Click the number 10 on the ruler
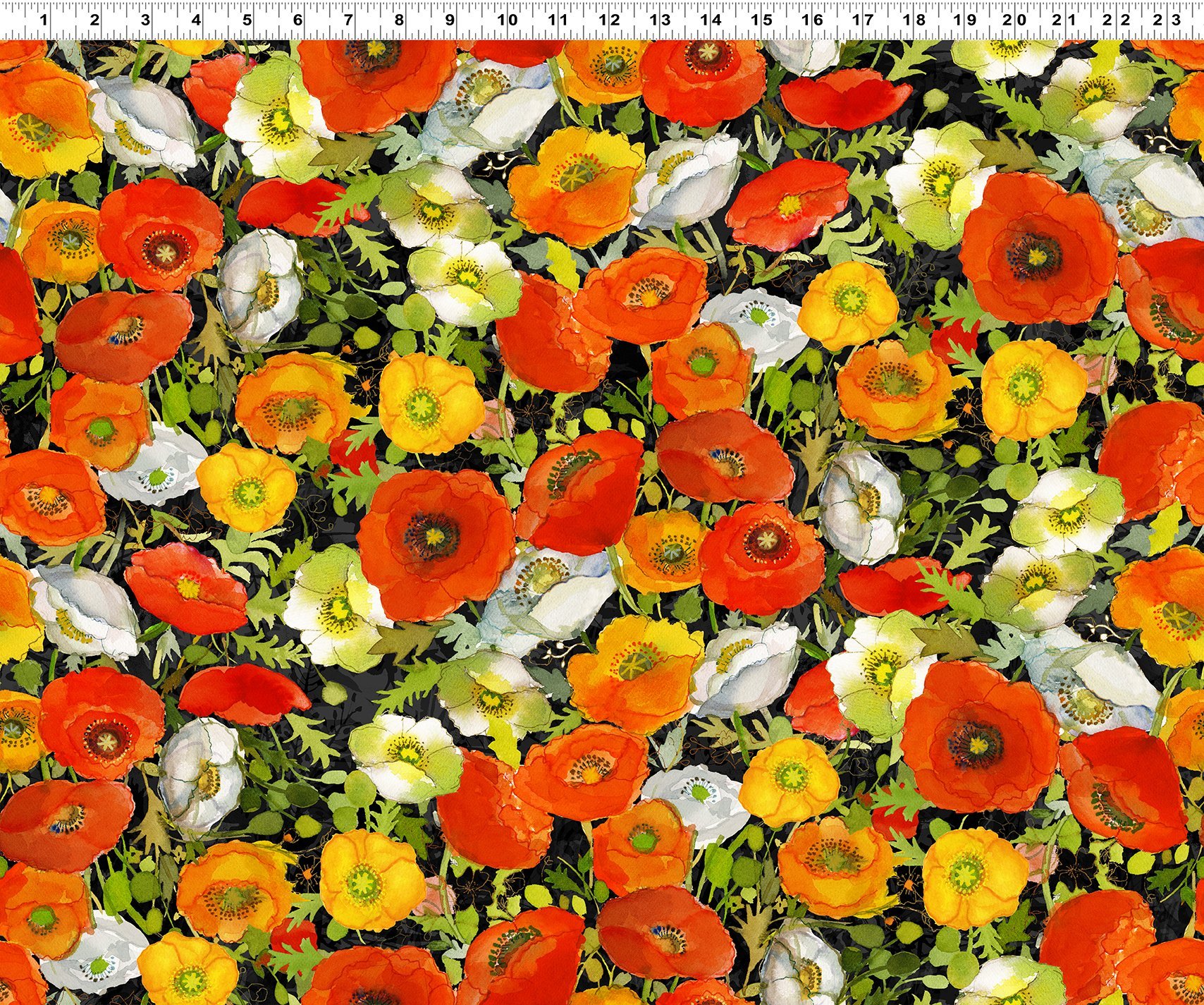1204x1005 pixels. pyautogui.click(x=508, y=21)
